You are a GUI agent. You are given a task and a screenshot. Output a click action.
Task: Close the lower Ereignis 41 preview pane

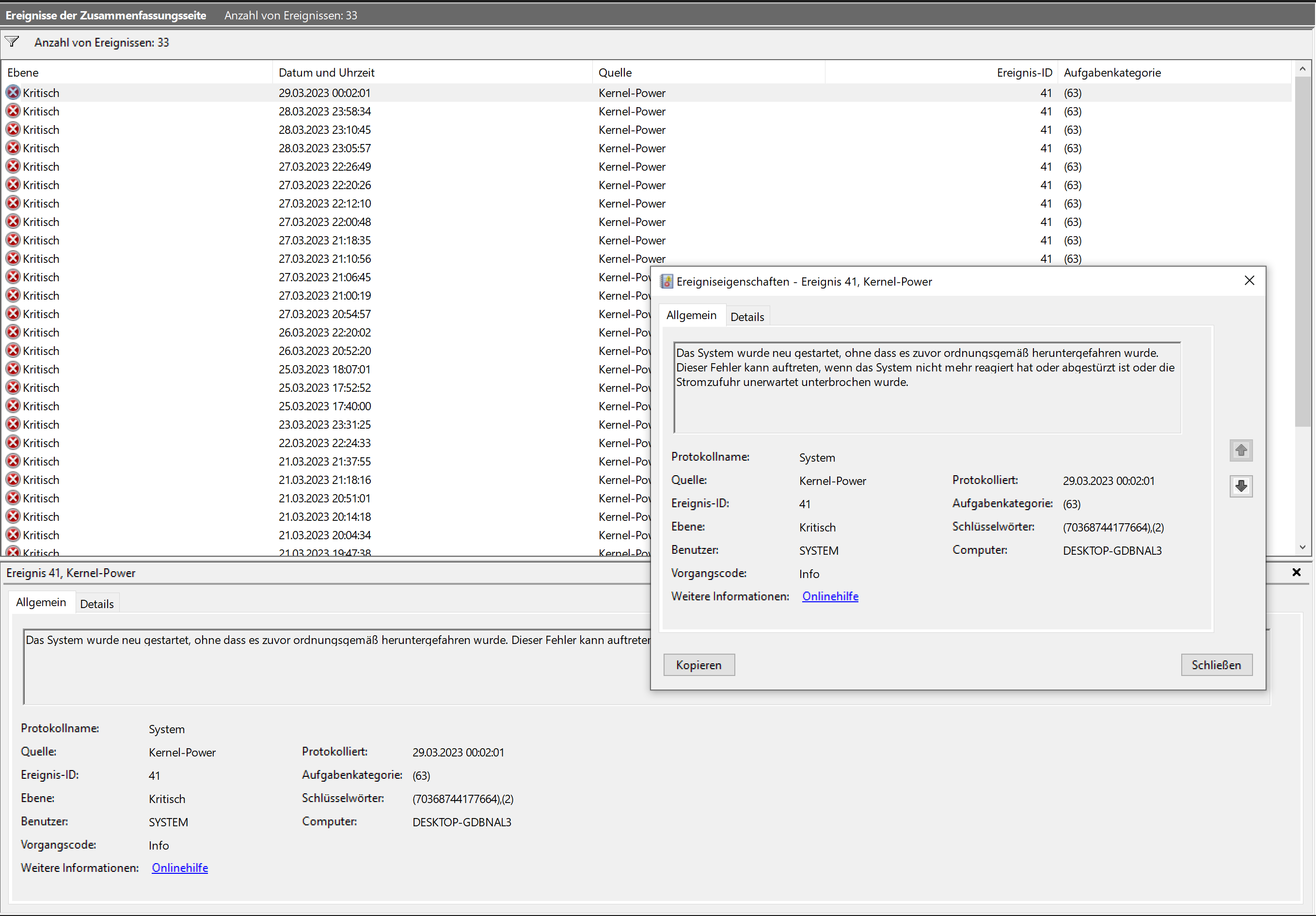(x=1296, y=572)
